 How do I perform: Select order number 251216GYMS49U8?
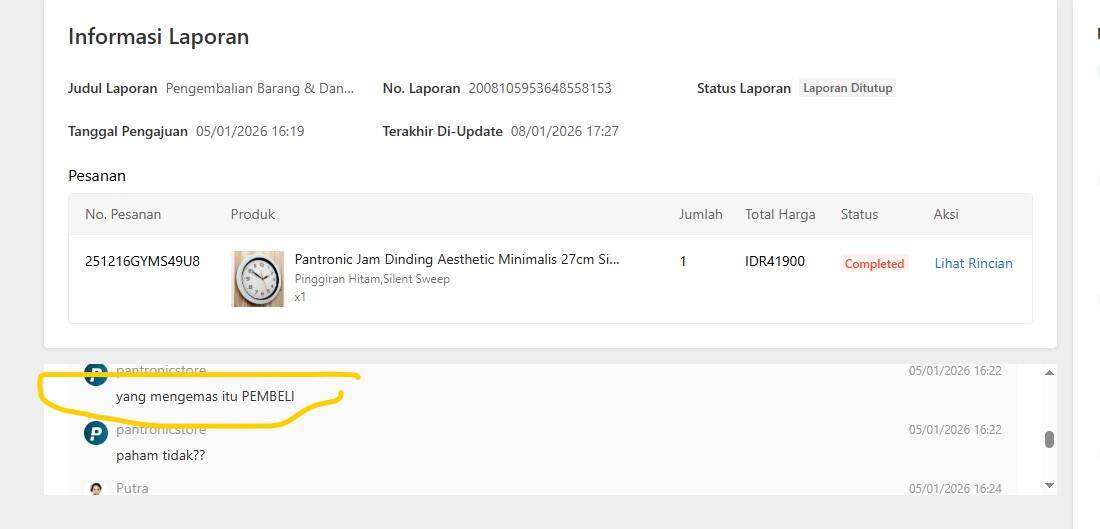click(142, 261)
